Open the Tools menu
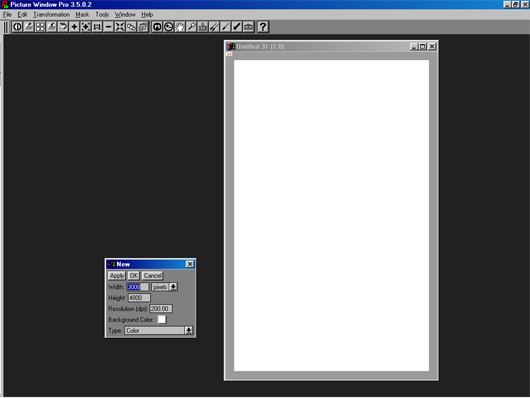The image size is (530, 398). 102,15
